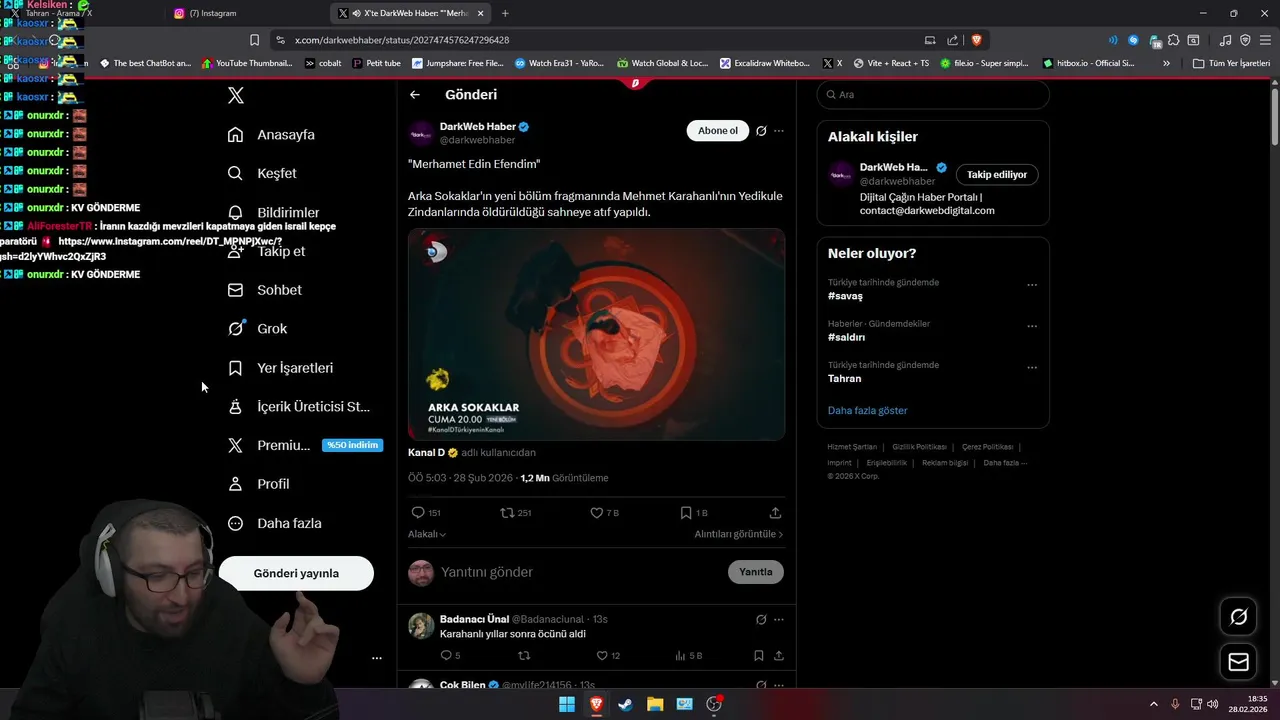Screen dimensions: 1280x720
Task: Open the Premium sidebar item
Action: pyautogui.click(x=305, y=445)
